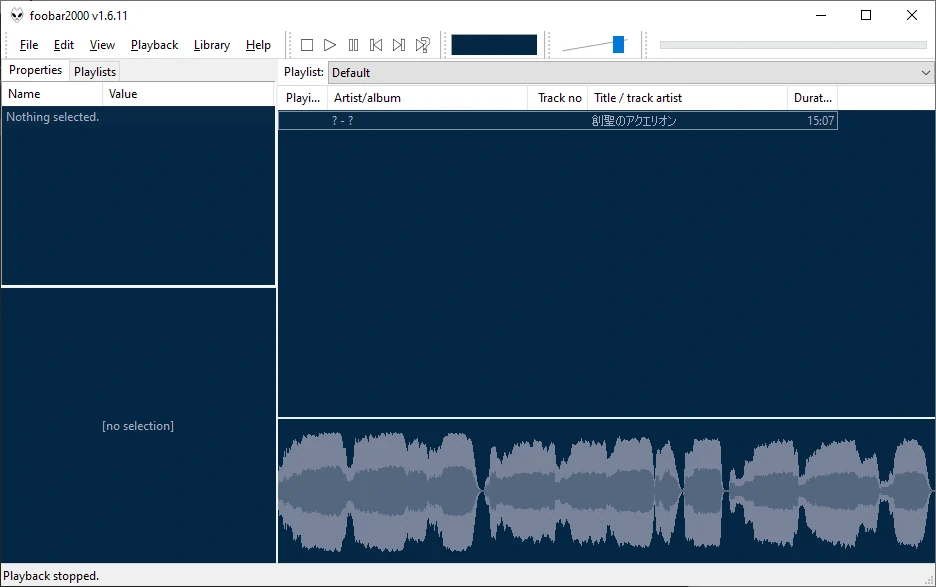The width and height of the screenshot is (936, 587).
Task: Open the Library menu
Action: click(211, 45)
